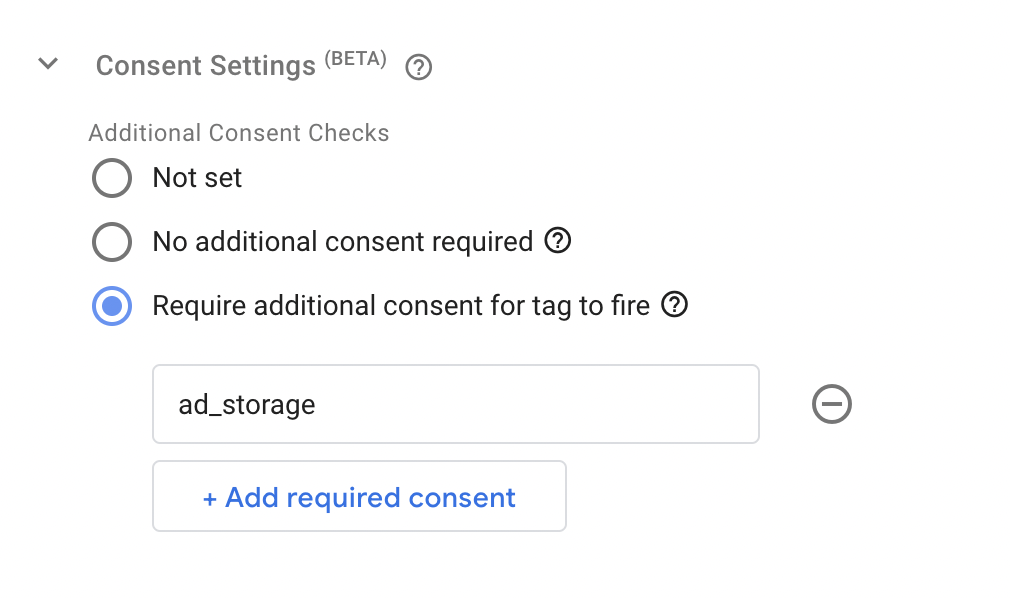Click the Additional Consent Checks caption

coord(239,133)
